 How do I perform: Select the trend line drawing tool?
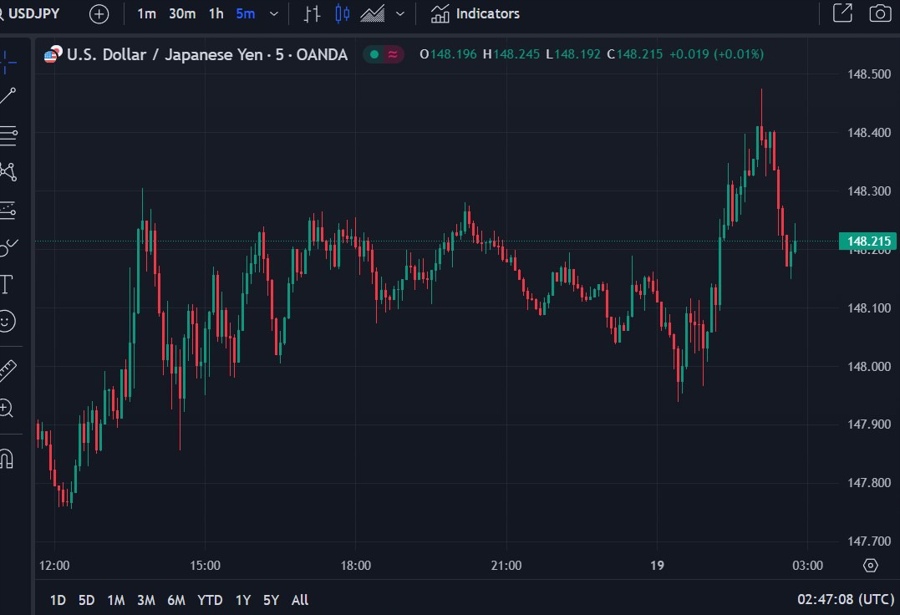(x=8, y=96)
